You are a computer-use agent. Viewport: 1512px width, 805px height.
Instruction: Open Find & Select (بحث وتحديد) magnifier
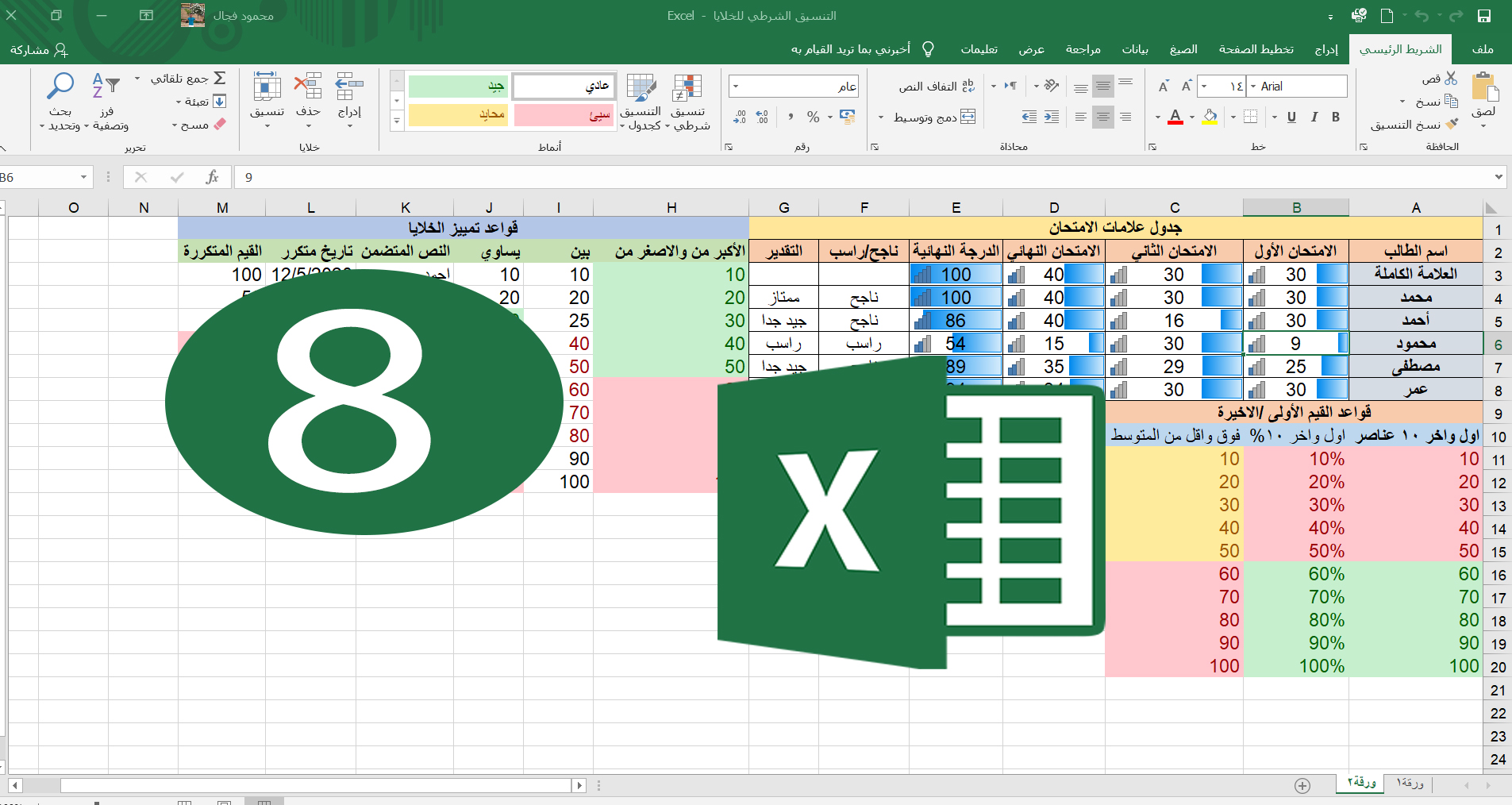pos(60,85)
